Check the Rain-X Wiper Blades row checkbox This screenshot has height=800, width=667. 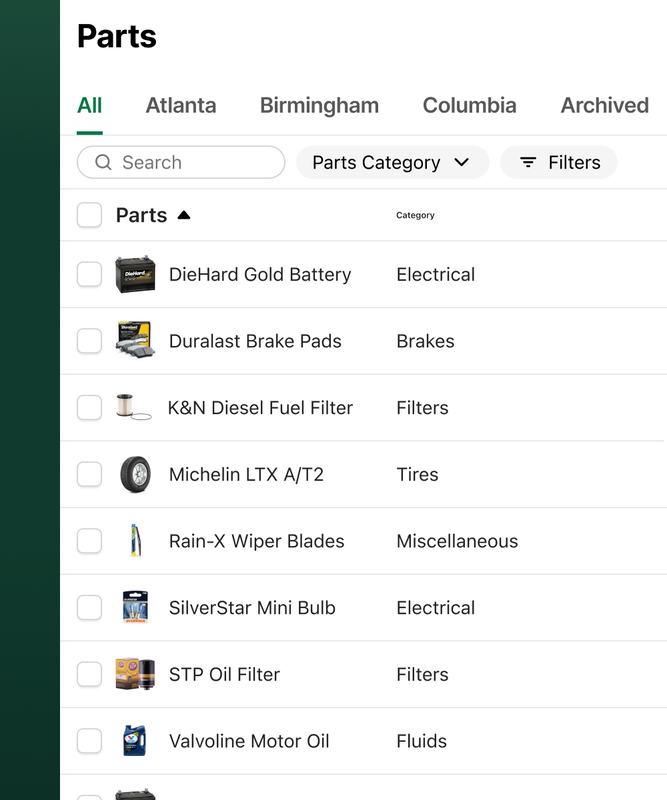click(89, 540)
